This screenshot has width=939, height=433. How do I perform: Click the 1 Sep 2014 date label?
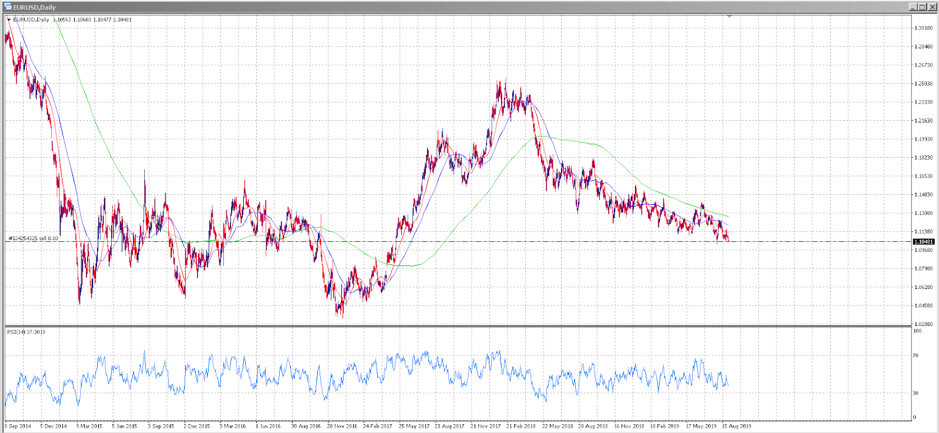16,428
